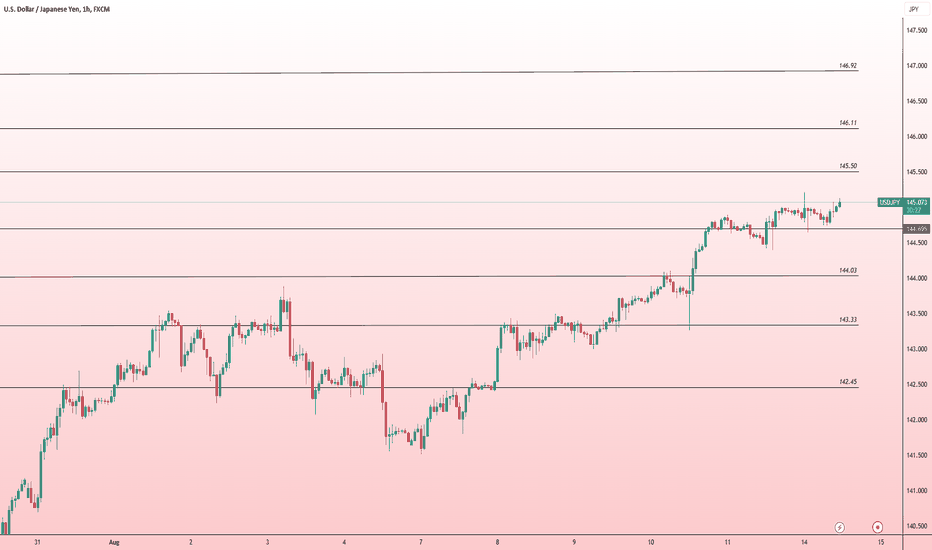932x550 pixels.
Task: Click the 7 date label on time axis
Action: 421,542
